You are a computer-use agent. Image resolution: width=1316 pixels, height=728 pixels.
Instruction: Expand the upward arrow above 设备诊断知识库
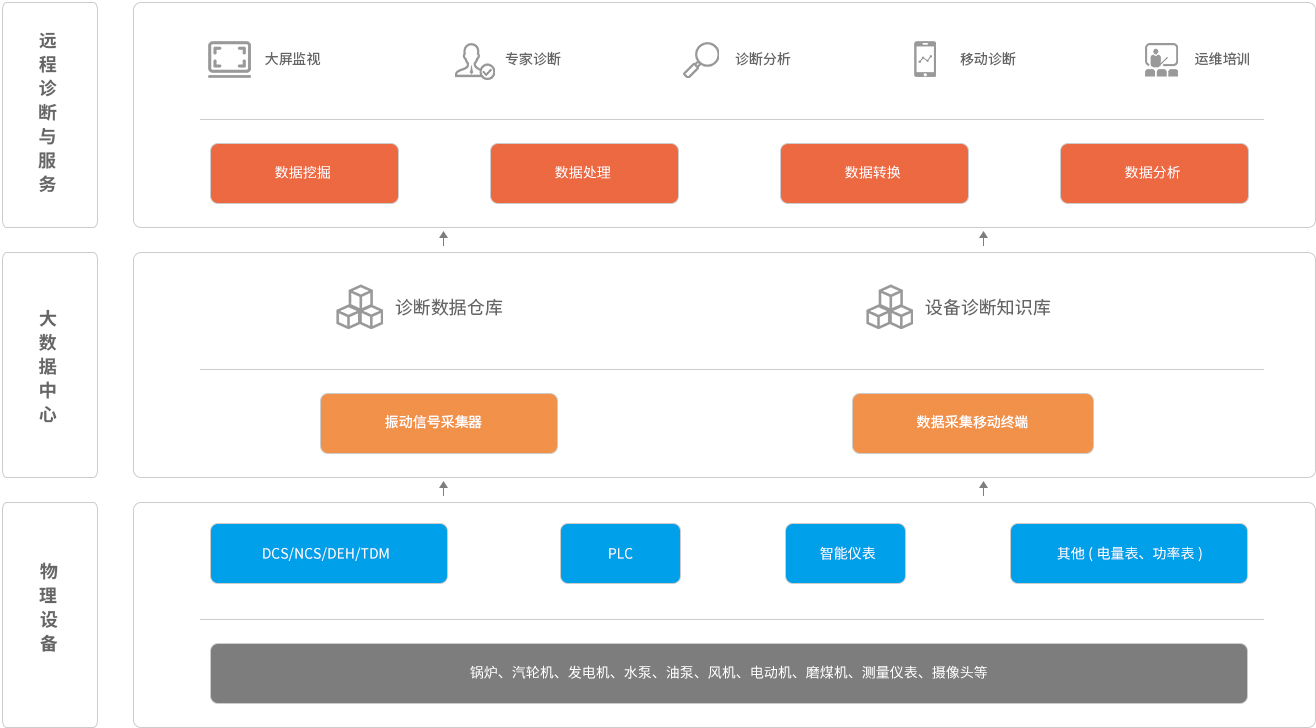point(984,237)
